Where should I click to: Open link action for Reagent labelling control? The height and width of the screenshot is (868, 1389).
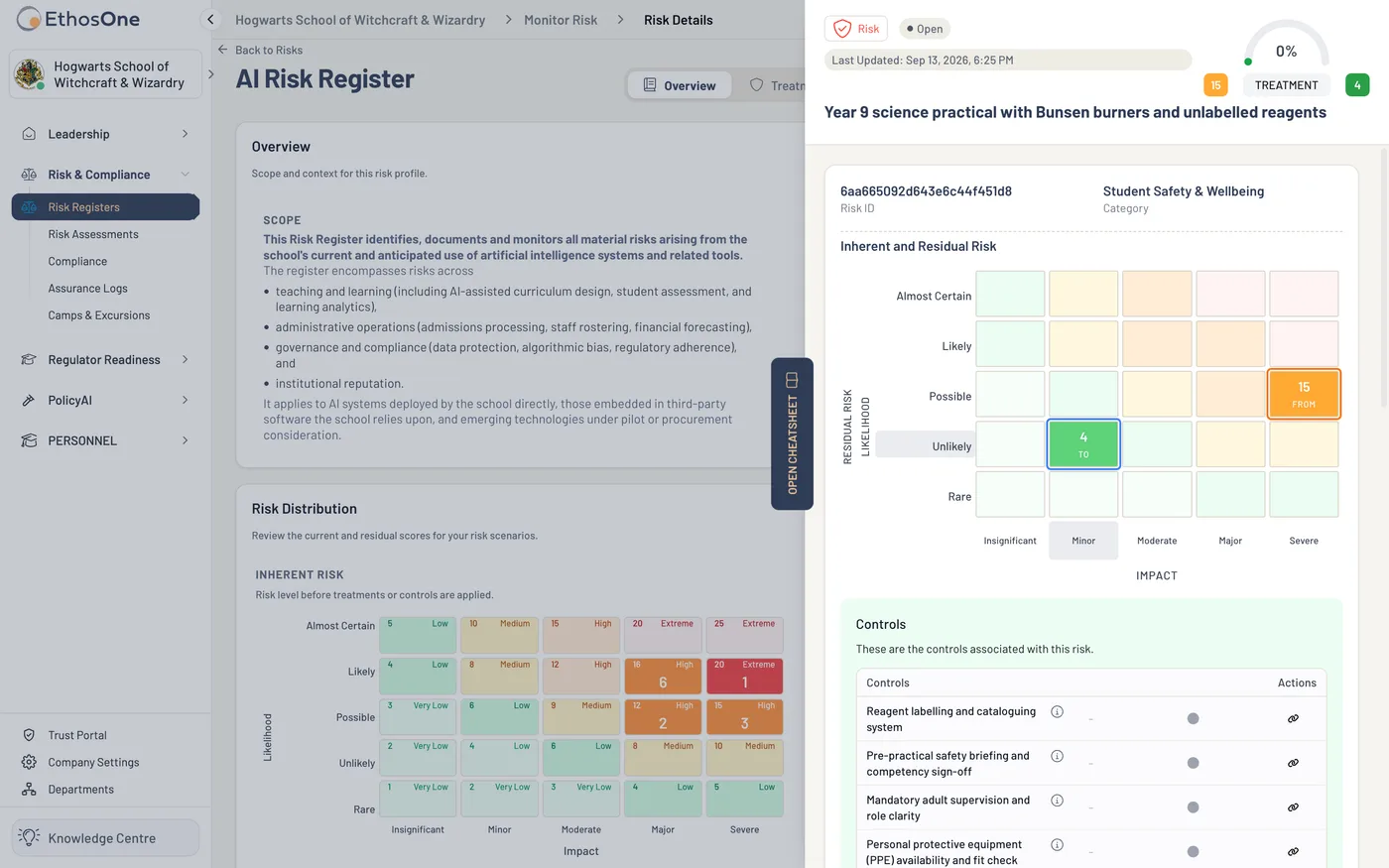coord(1293,718)
